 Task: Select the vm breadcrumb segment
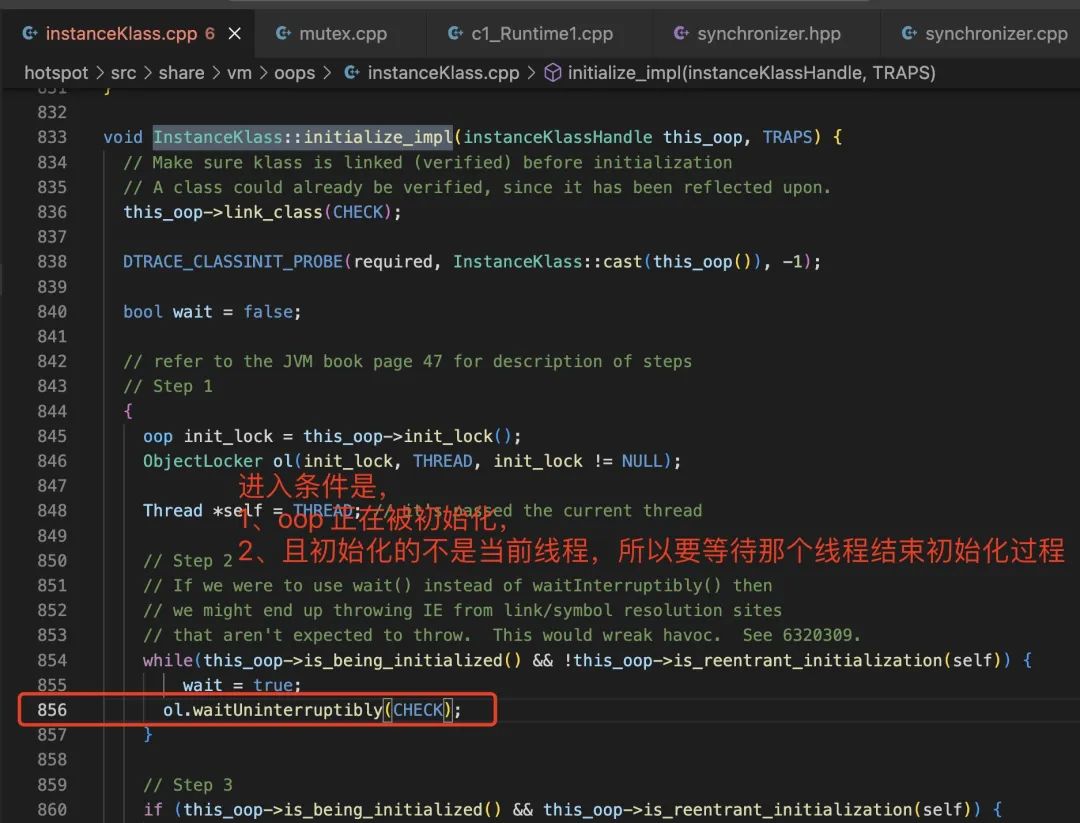coord(239,73)
